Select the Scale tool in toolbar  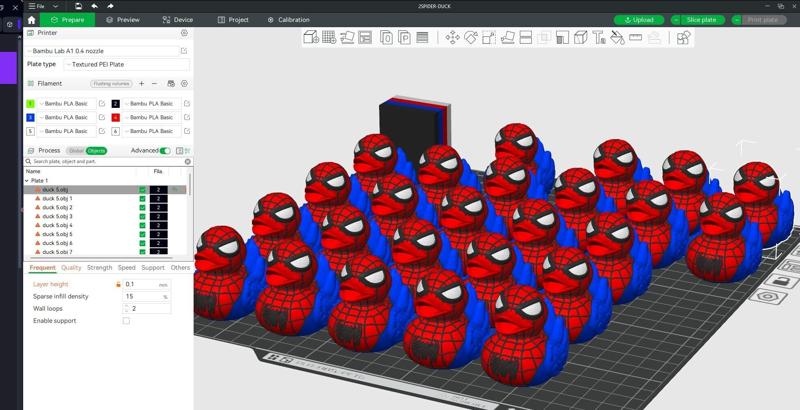tap(488, 38)
